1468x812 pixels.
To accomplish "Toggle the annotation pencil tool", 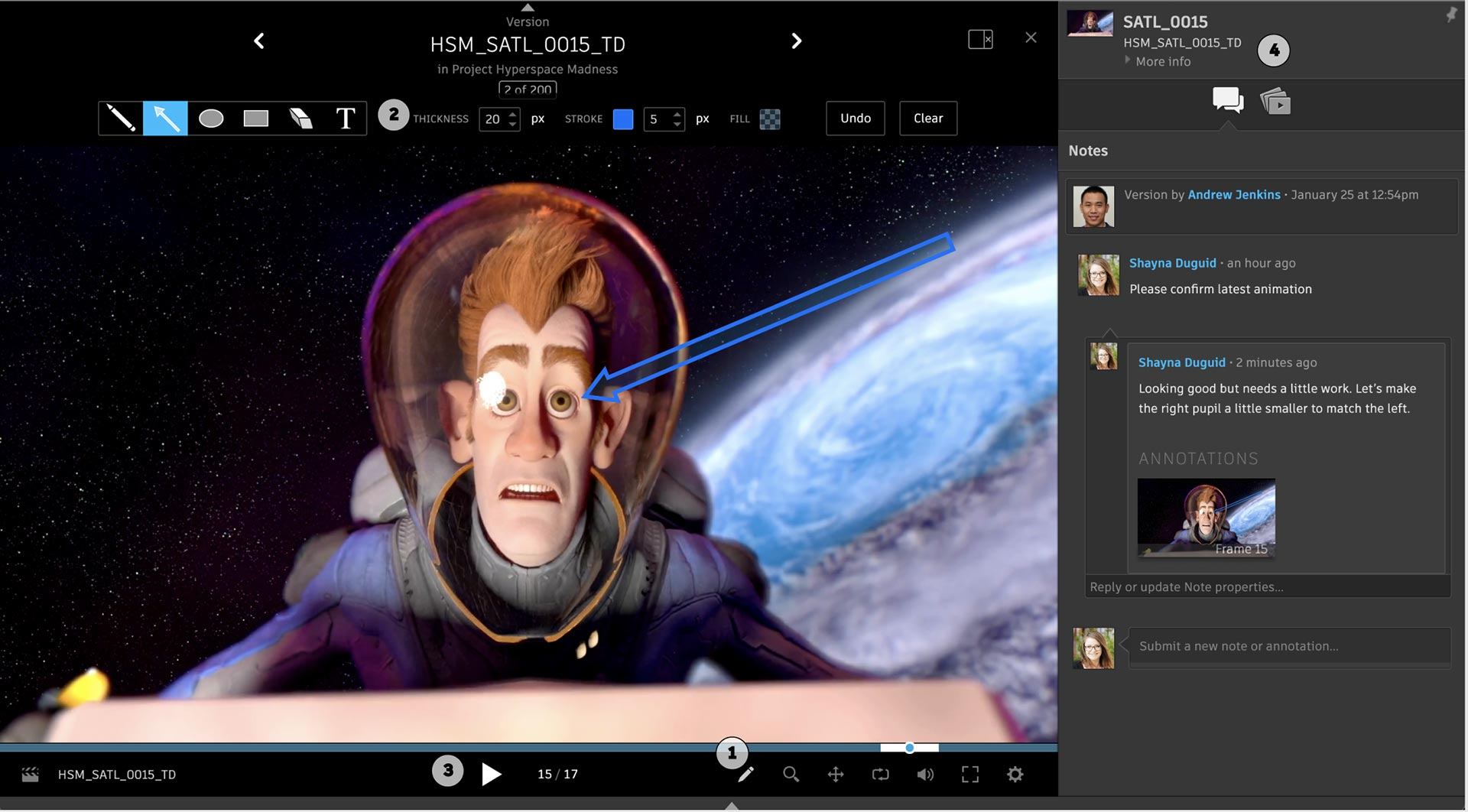I will coord(745,775).
